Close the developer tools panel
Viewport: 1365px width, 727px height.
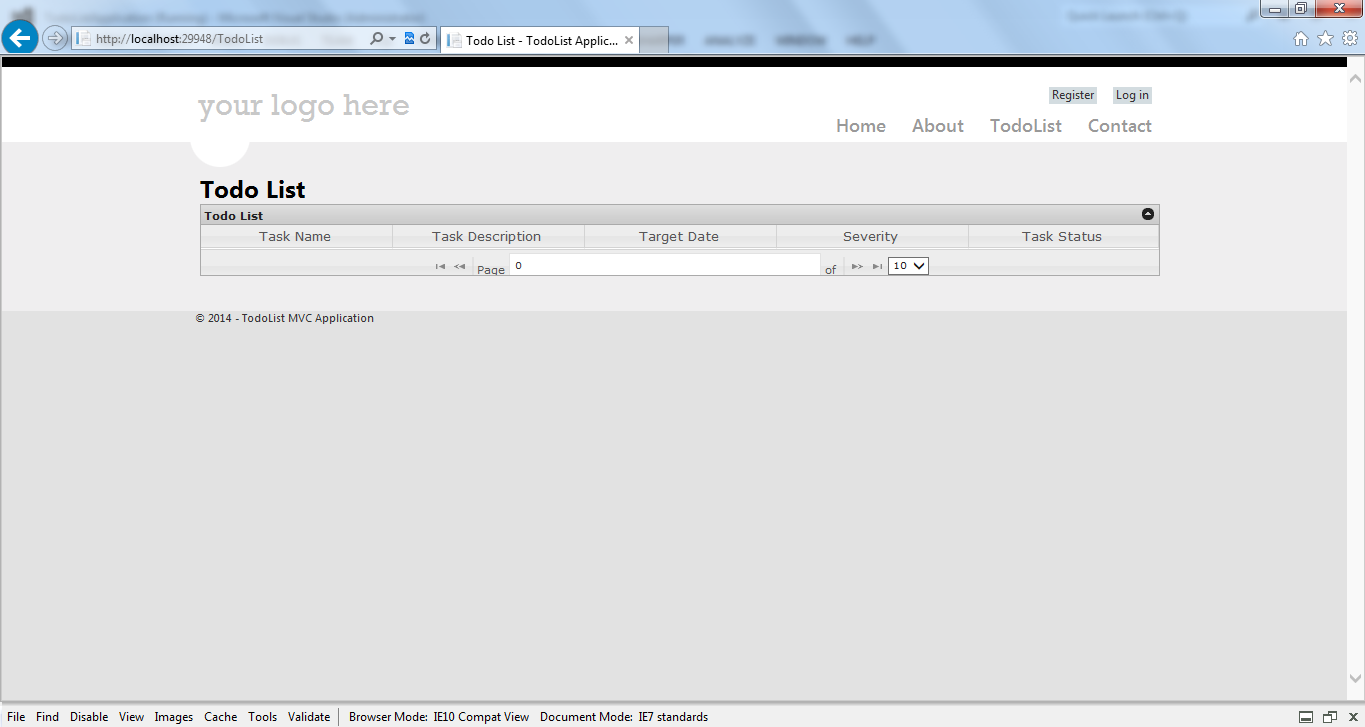(1352, 717)
